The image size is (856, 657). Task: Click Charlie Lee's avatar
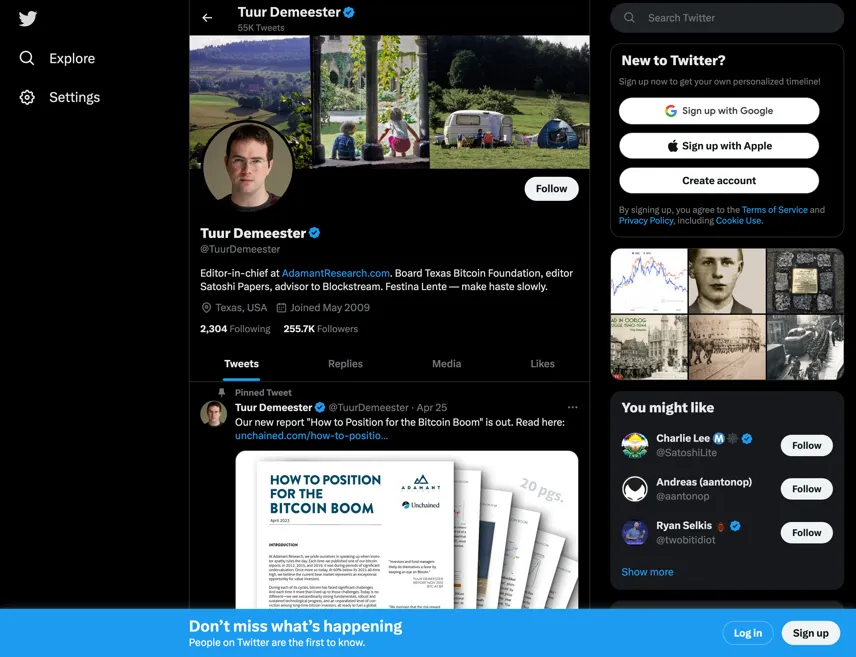tap(635, 445)
